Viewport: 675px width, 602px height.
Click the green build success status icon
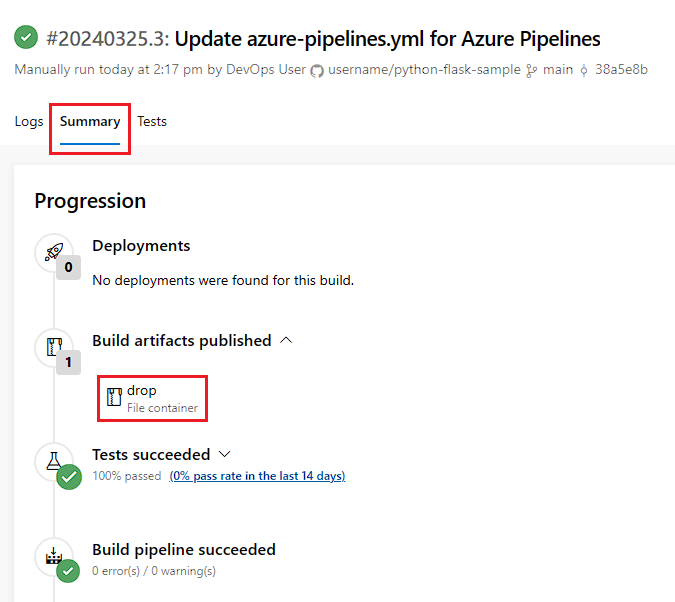pos(26,38)
